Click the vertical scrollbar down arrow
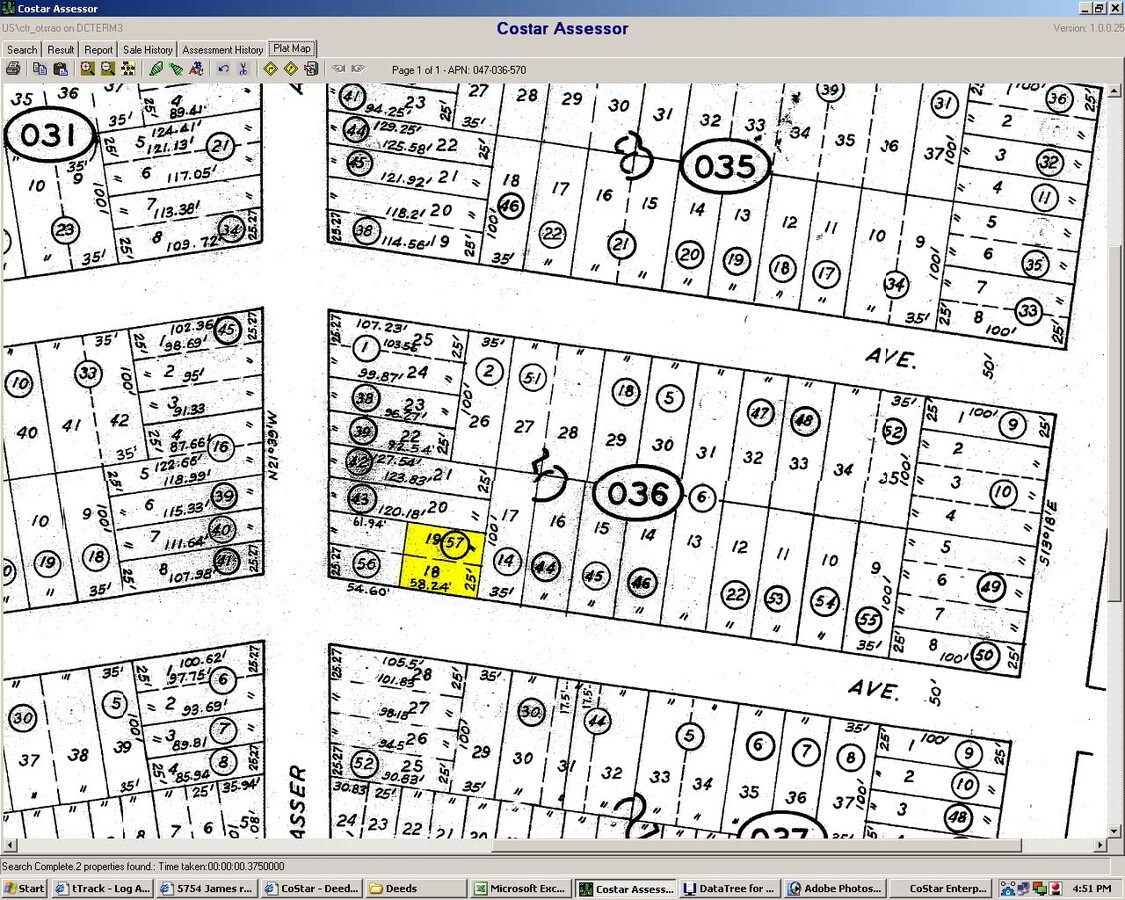This screenshot has height=900, width=1125. (x=1115, y=831)
